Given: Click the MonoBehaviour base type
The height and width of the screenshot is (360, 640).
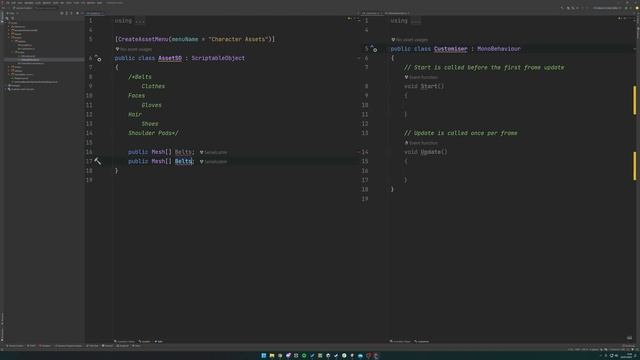Looking at the screenshot, I should [x=499, y=49].
